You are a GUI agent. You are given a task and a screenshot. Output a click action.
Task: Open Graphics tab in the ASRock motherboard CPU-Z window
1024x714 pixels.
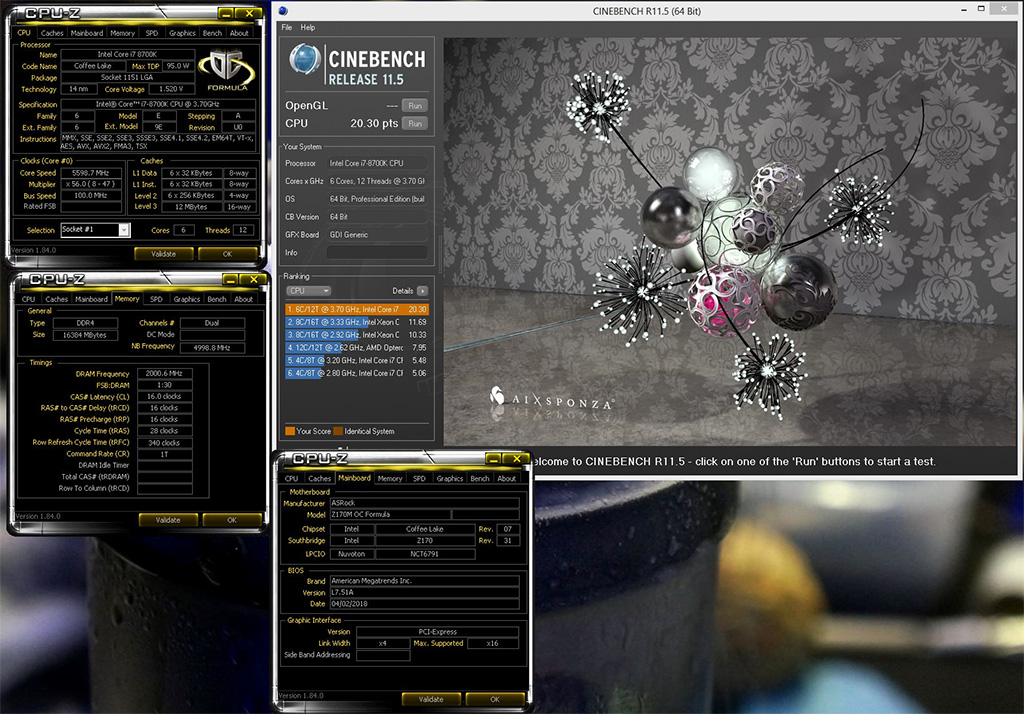(x=450, y=479)
